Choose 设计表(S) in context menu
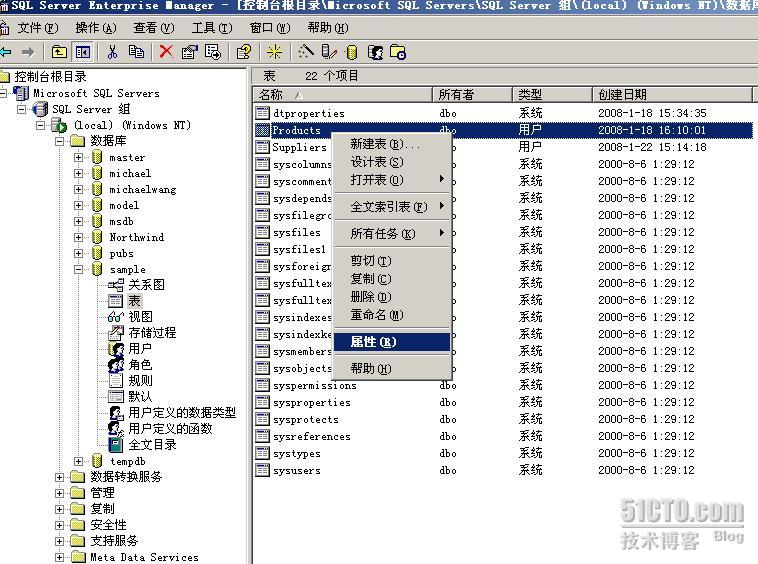This screenshot has width=758, height=564. 392,162
